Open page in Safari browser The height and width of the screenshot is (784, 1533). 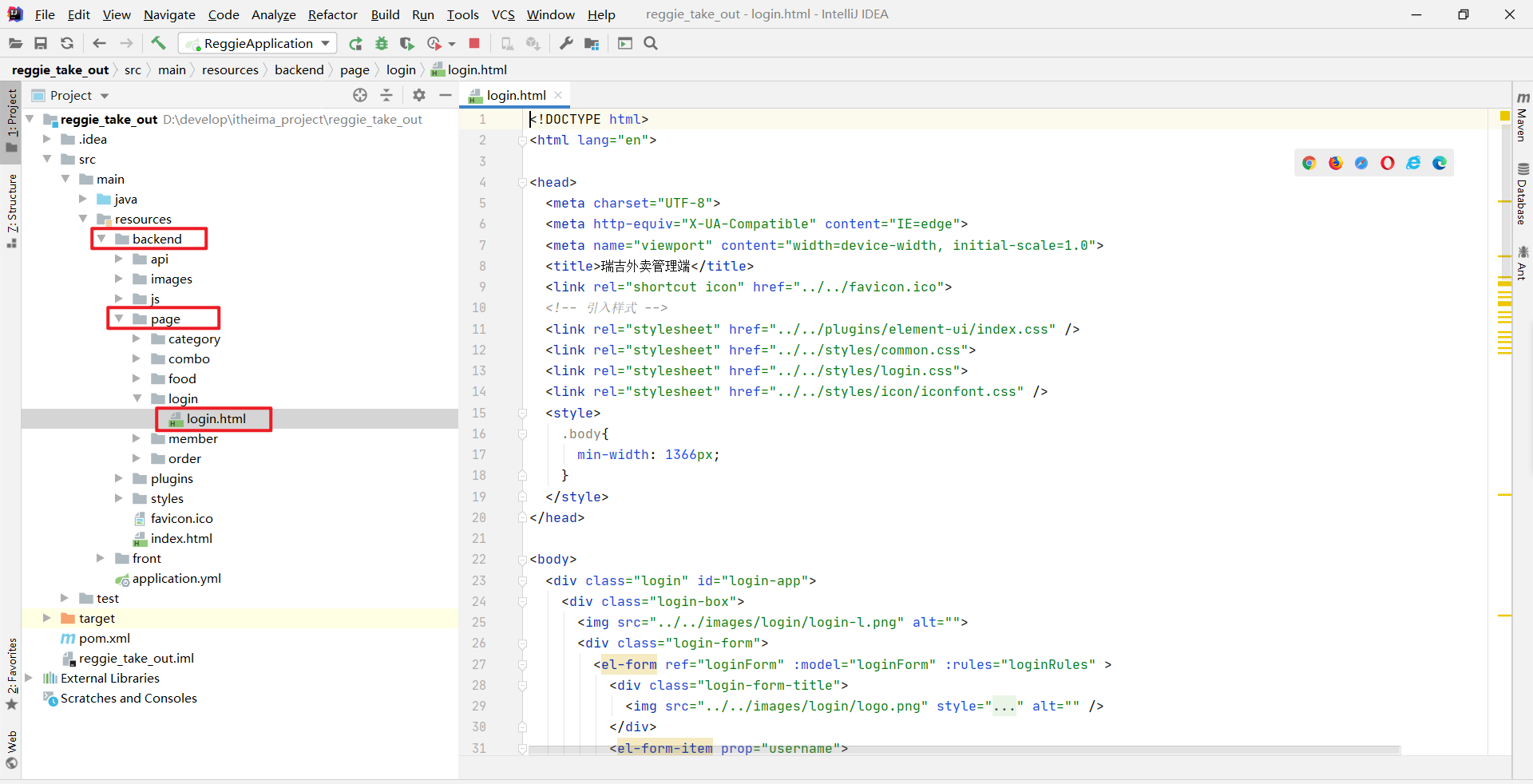(1361, 163)
